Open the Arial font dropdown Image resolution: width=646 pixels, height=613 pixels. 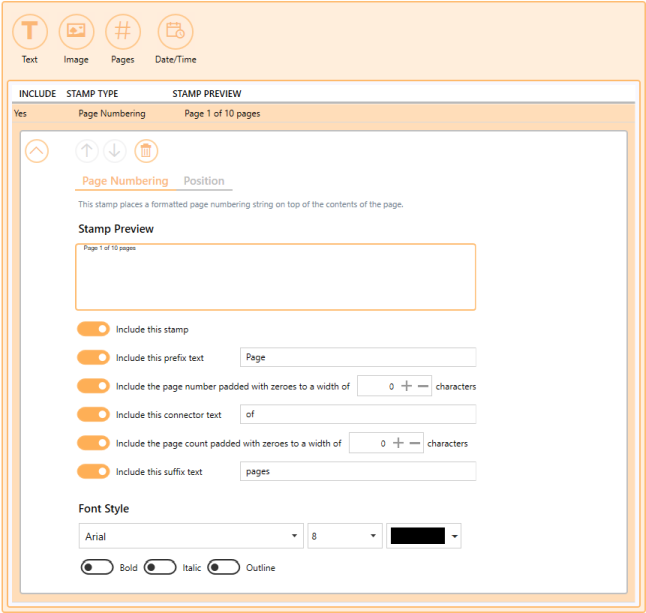(x=191, y=536)
